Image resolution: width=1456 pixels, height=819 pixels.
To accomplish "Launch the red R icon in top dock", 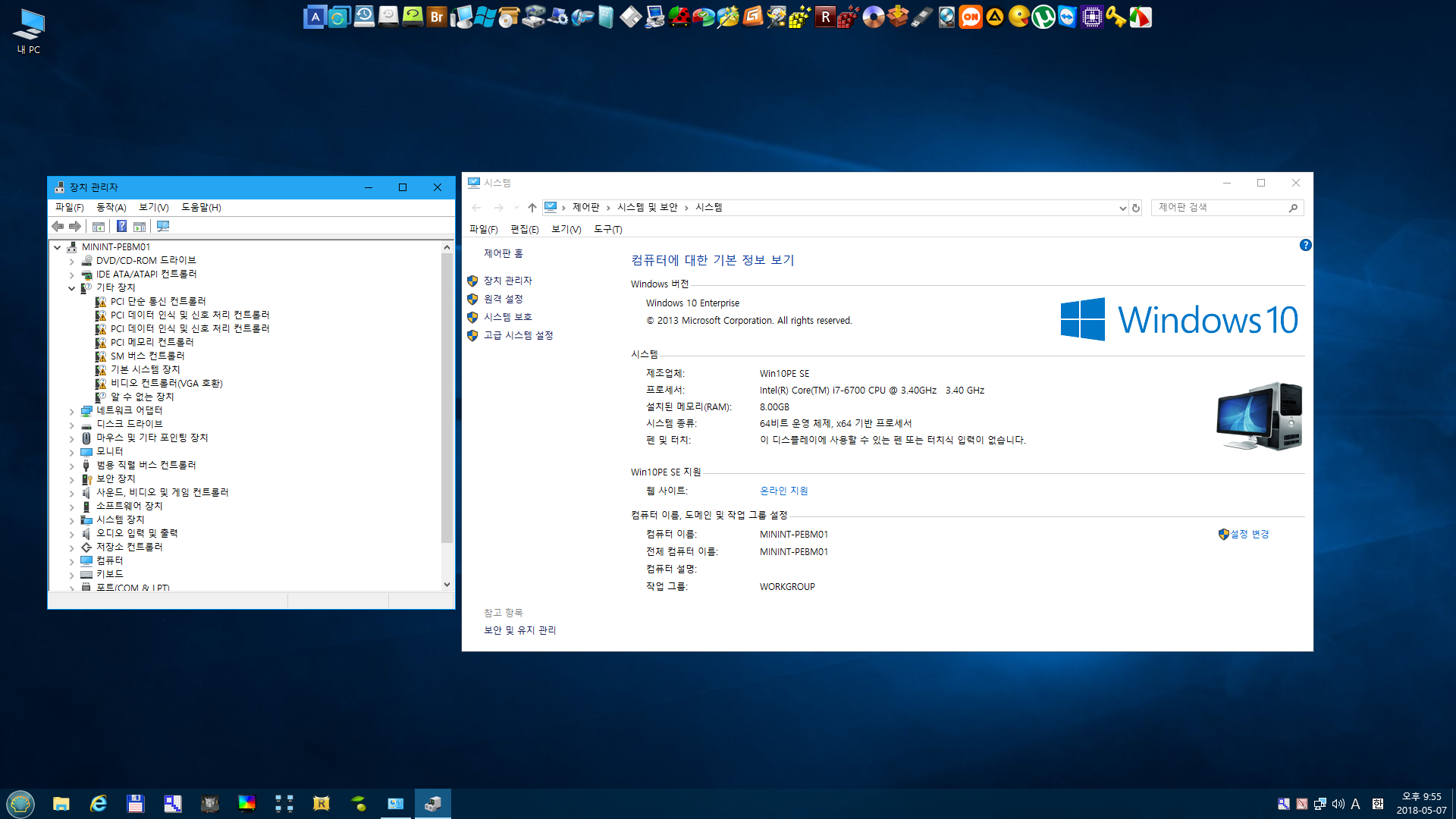I will click(825, 17).
